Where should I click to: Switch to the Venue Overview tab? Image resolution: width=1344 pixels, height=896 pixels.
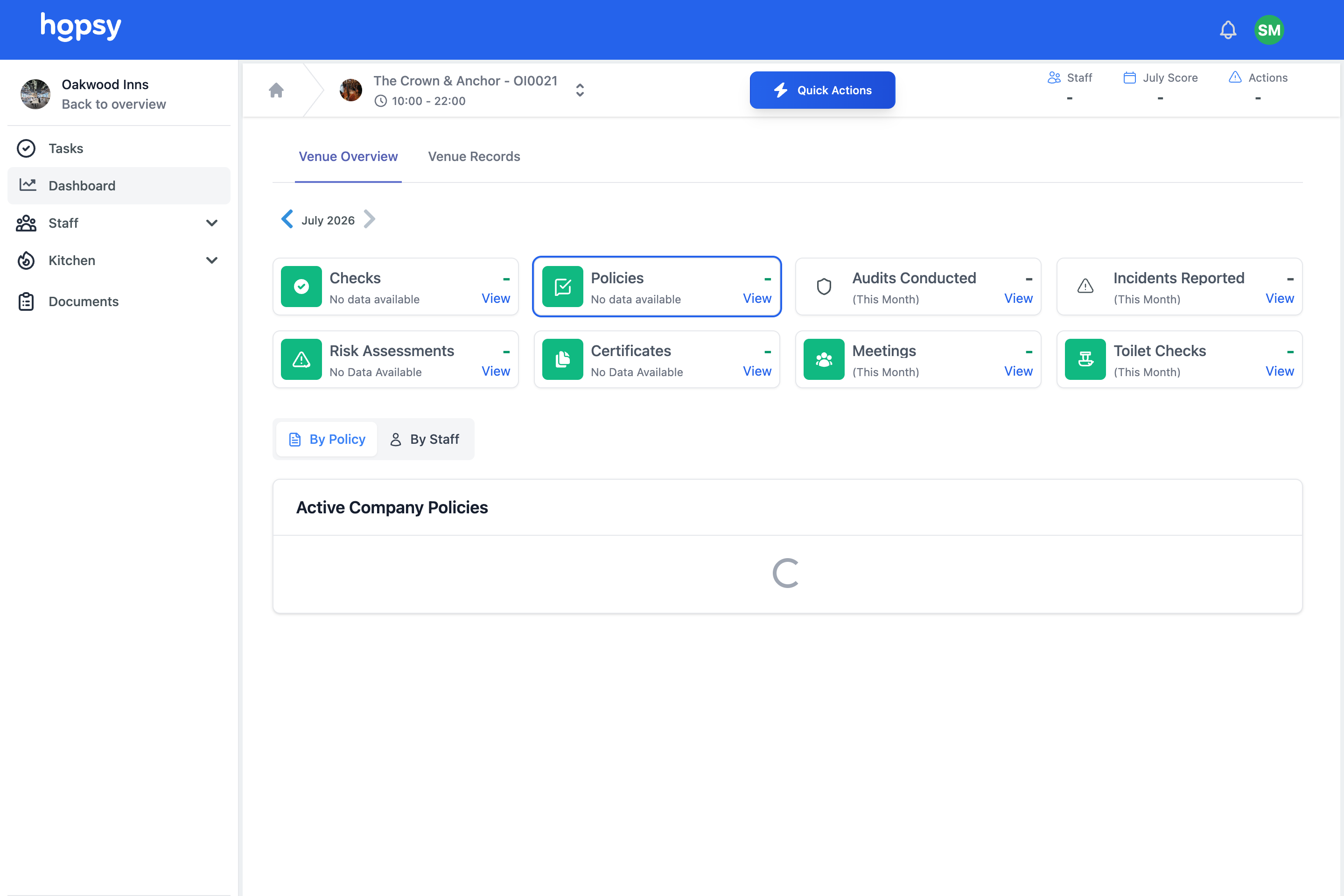point(348,157)
